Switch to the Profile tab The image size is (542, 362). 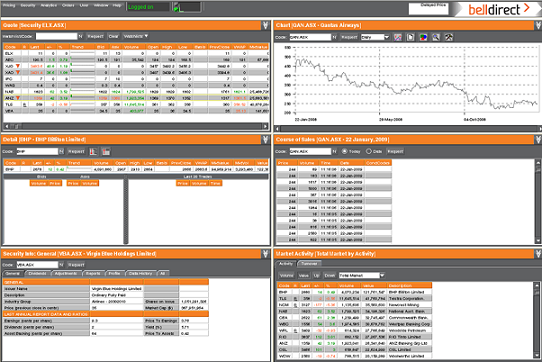pos(114,273)
